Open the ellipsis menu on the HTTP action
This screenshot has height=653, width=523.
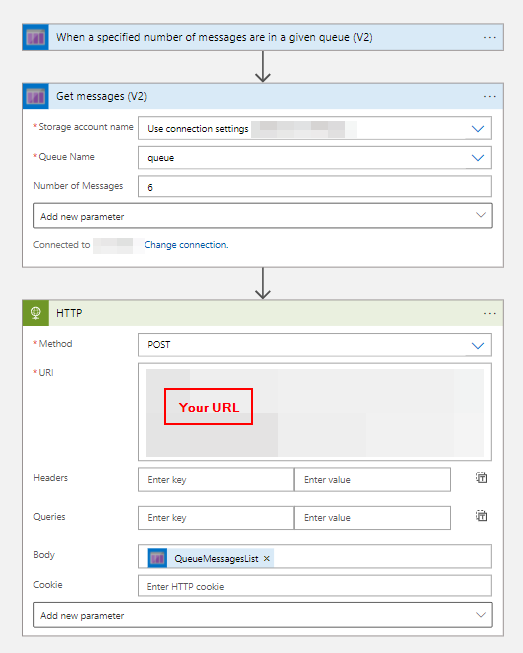tap(490, 313)
